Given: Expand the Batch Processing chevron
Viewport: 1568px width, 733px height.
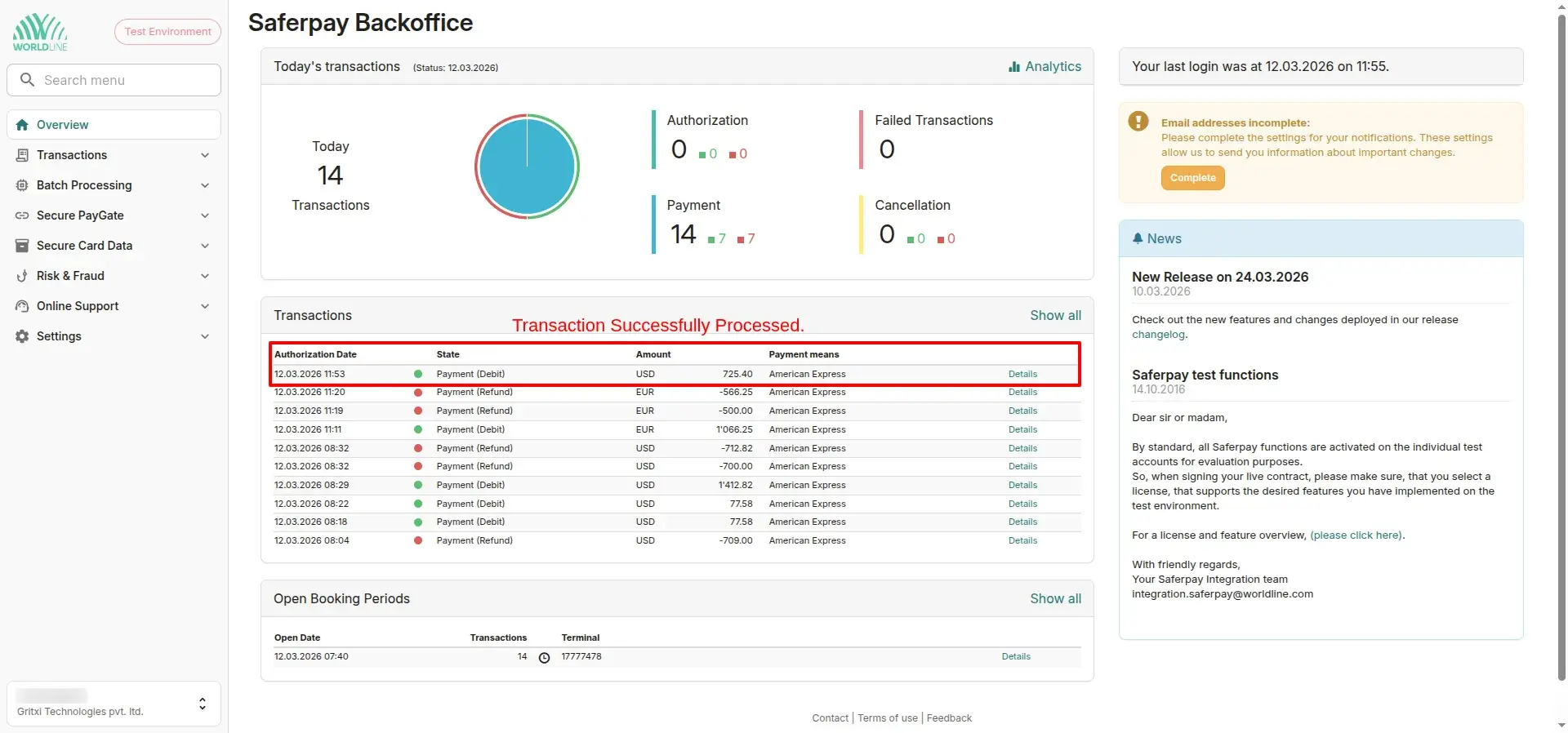Looking at the screenshot, I should (205, 185).
